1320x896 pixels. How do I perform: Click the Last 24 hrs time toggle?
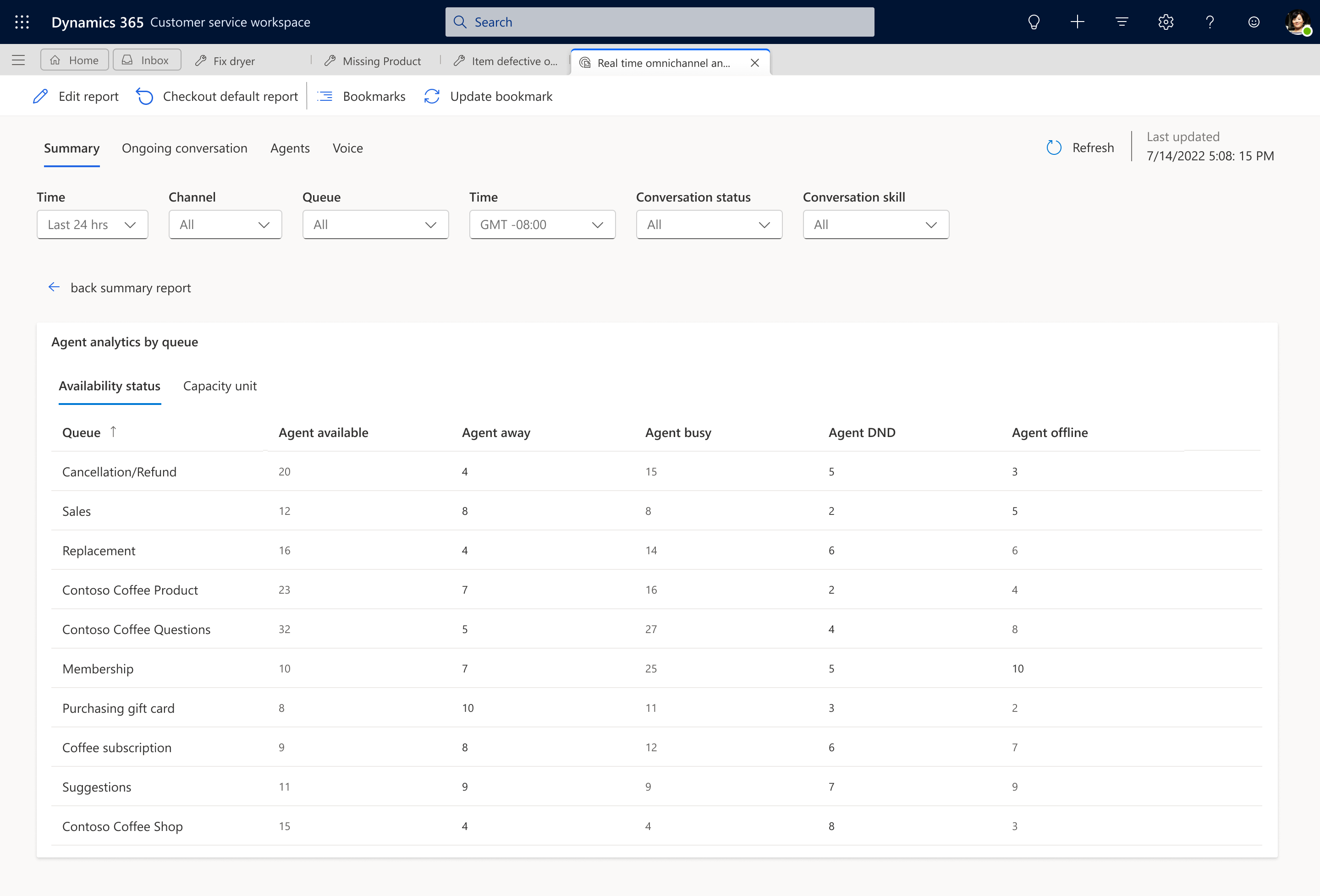[89, 224]
